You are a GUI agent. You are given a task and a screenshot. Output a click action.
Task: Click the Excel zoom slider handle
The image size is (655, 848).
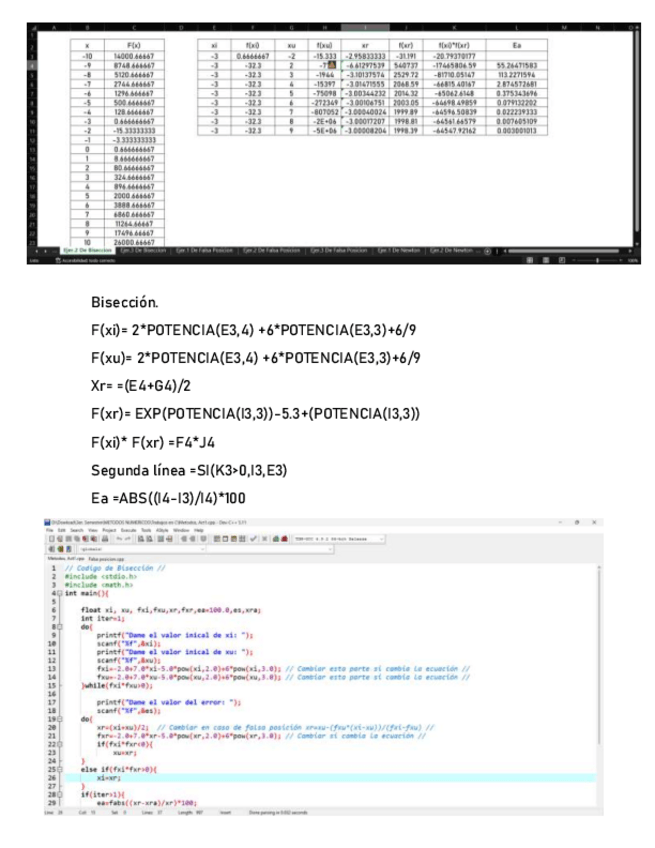(x=597, y=260)
